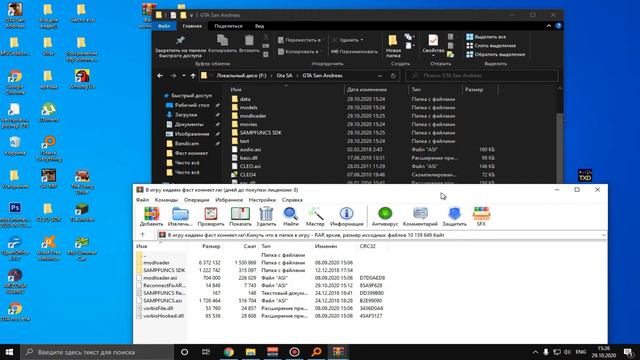Open Удалить dropdown in Explorer ribbon
The height and width of the screenshot is (360, 640).
click(348, 40)
